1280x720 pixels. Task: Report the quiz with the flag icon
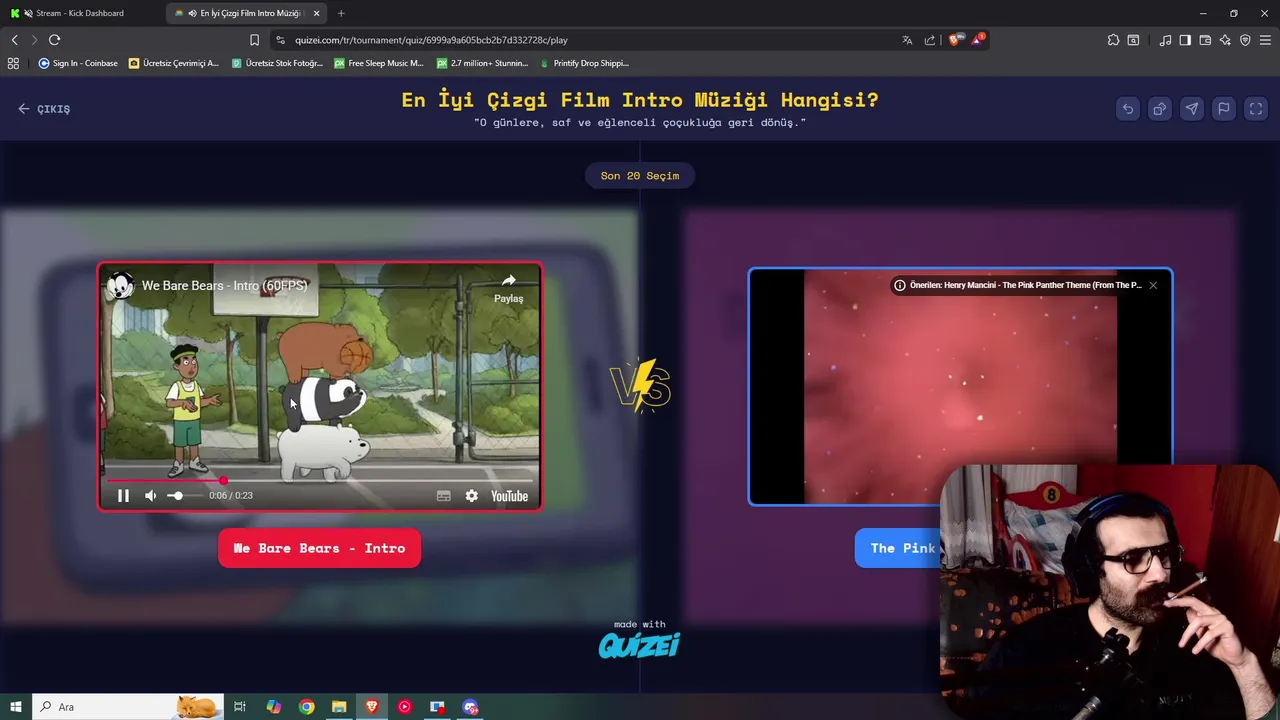[x=1224, y=109]
